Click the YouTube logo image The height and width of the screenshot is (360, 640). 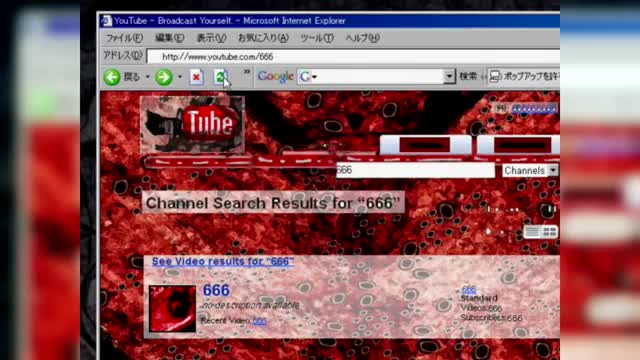192,125
